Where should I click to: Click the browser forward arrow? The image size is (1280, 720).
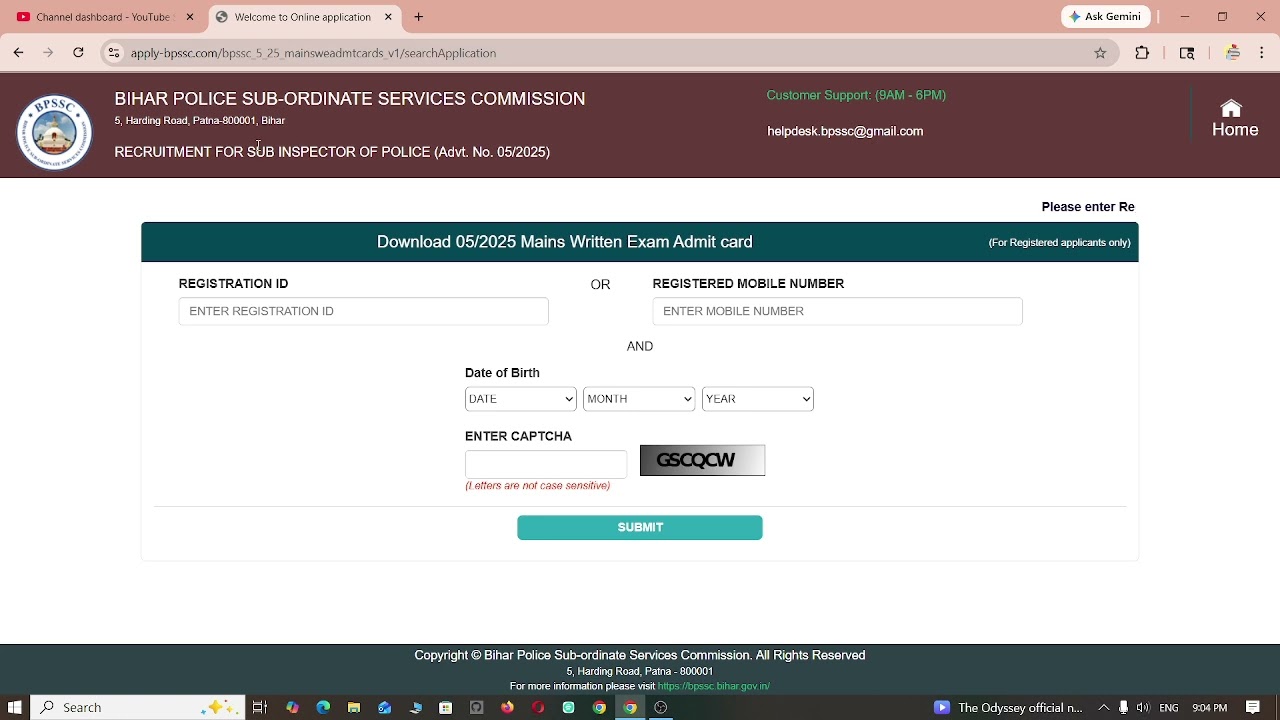pos(48,53)
